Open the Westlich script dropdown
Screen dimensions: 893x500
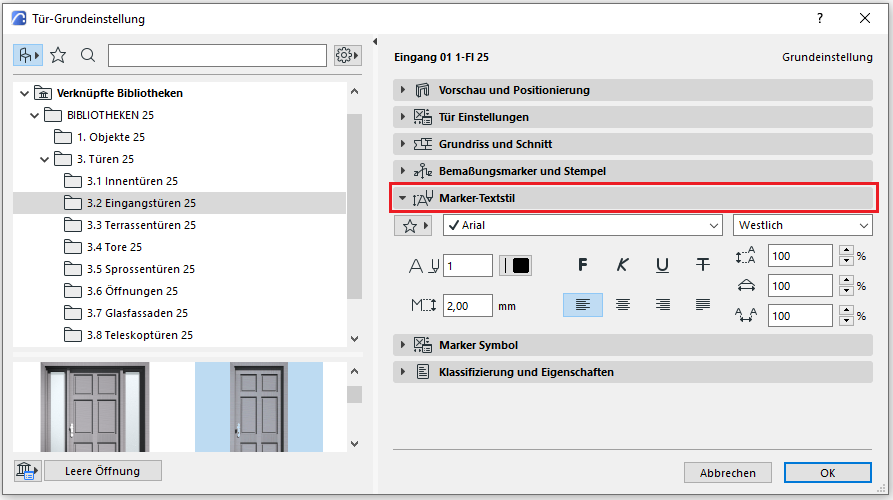pos(803,226)
